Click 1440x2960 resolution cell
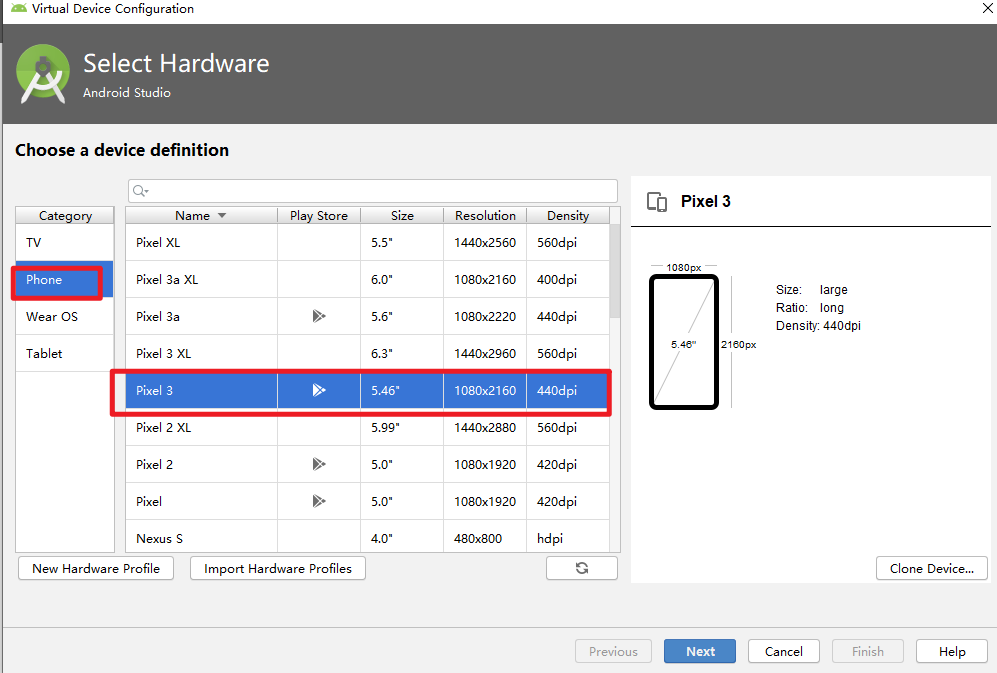997x673 pixels. (x=485, y=353)
